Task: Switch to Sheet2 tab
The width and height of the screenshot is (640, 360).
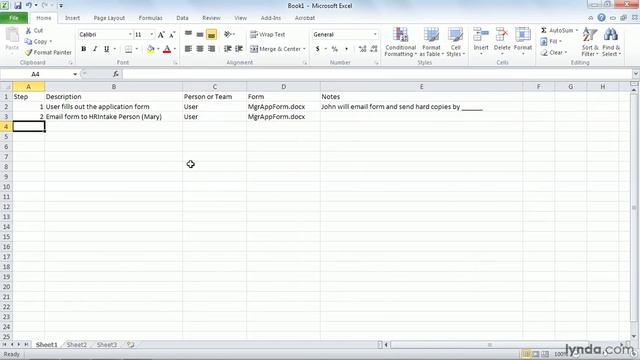Action: [x=77, y=345]
